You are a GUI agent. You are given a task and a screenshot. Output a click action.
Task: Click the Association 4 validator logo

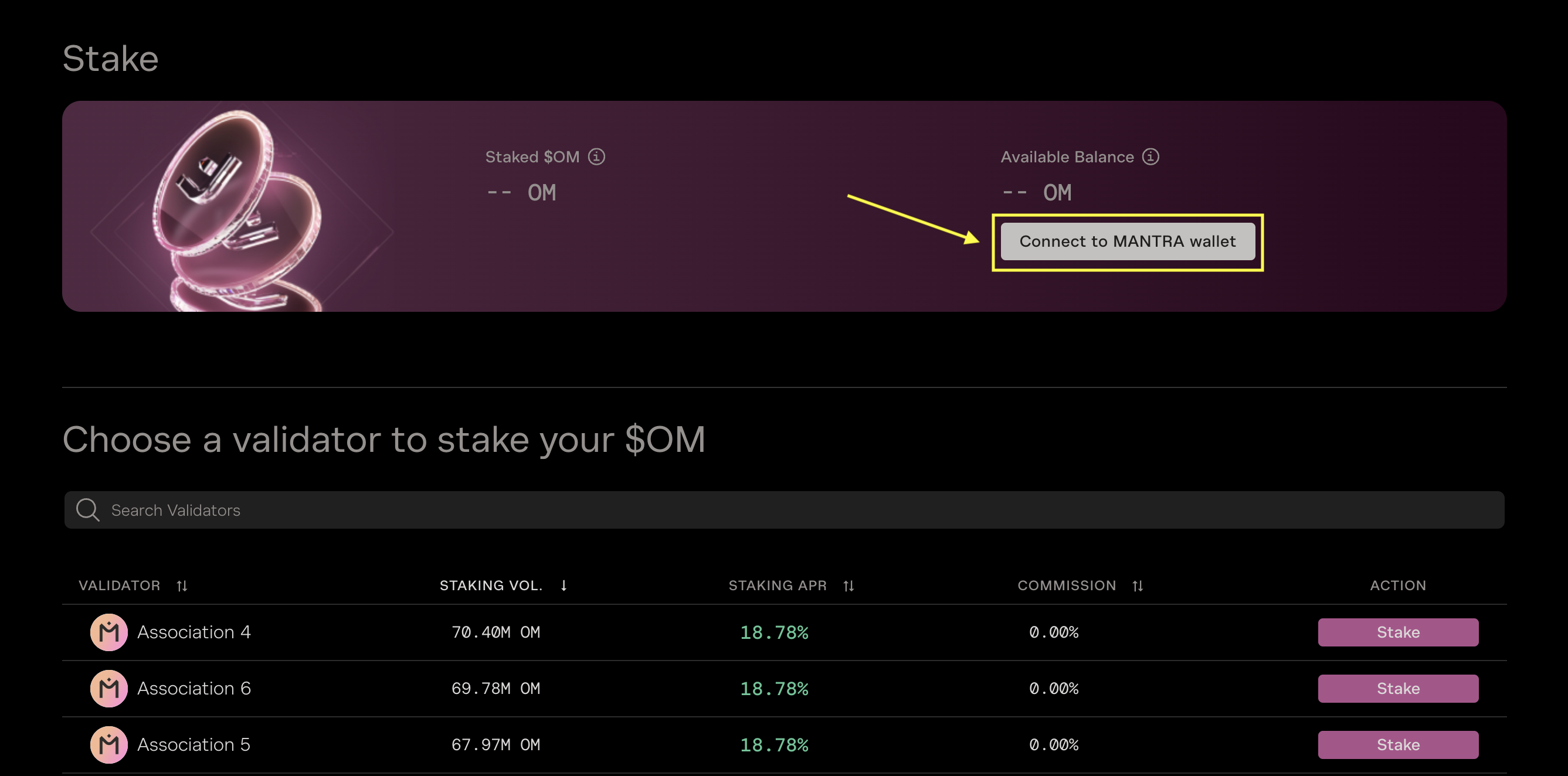108,632
